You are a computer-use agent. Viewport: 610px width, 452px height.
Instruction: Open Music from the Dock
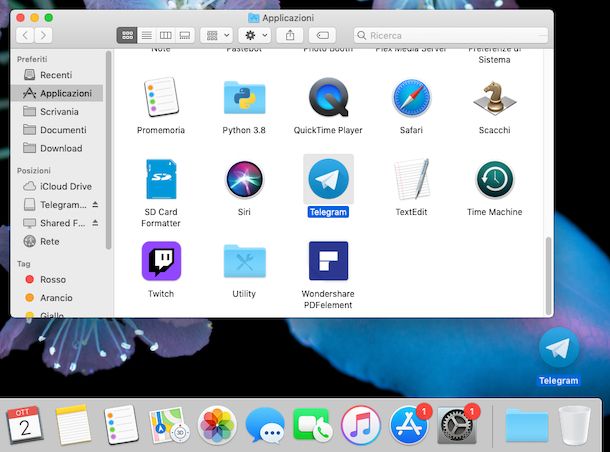pos(361,425)
